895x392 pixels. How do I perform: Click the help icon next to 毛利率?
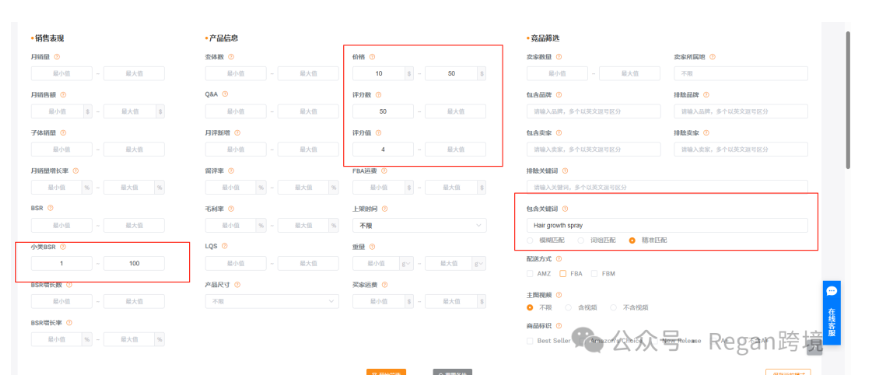[231, 209]
